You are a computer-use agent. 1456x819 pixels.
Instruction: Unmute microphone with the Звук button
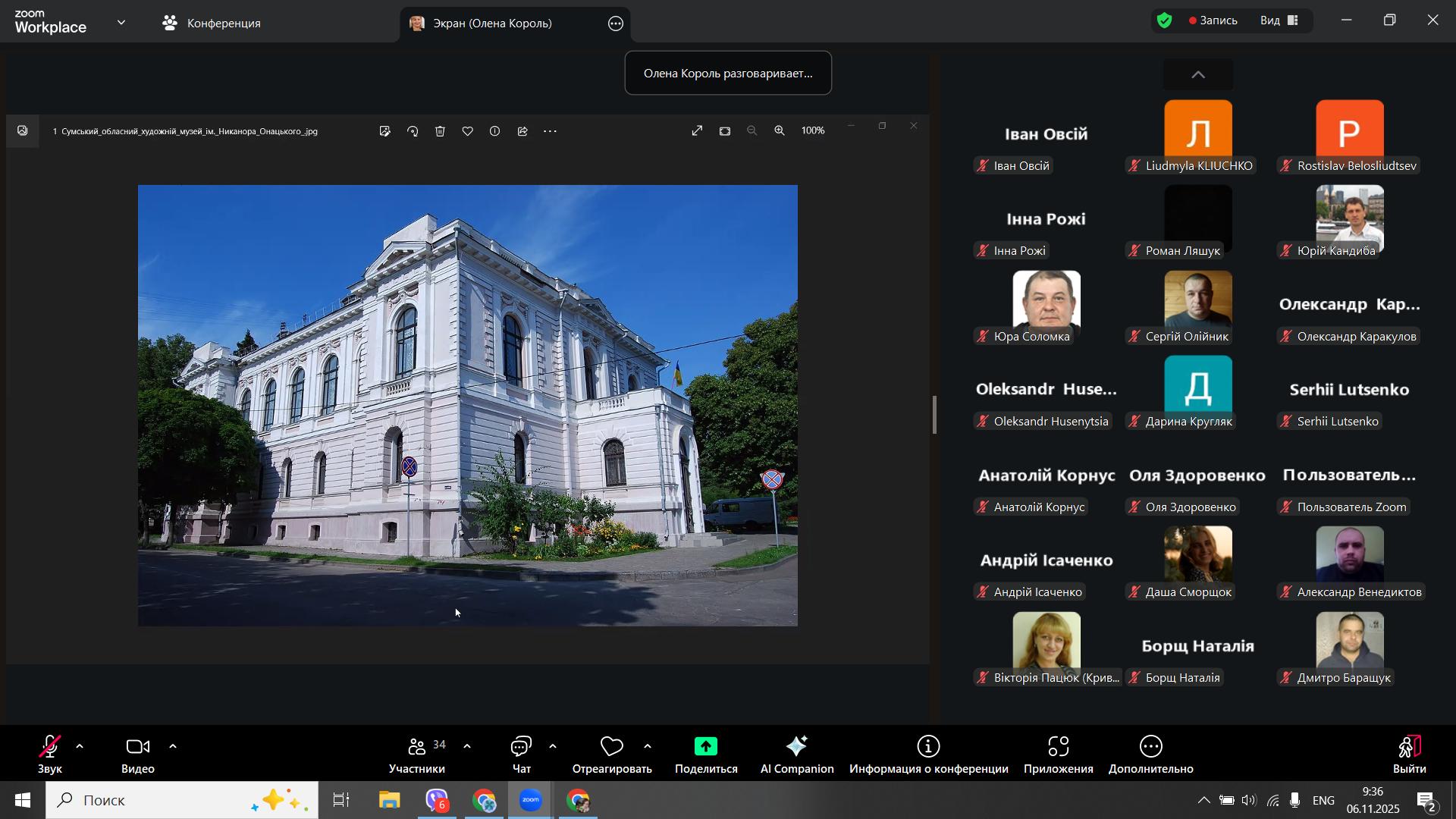coord(50,755)
